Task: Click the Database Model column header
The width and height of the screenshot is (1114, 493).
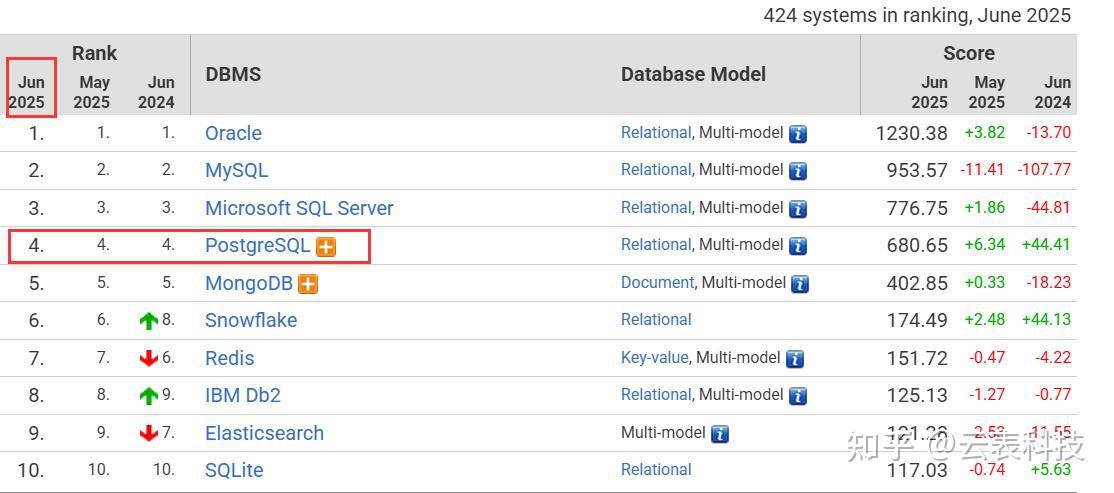Action: [x=693, y=75]
